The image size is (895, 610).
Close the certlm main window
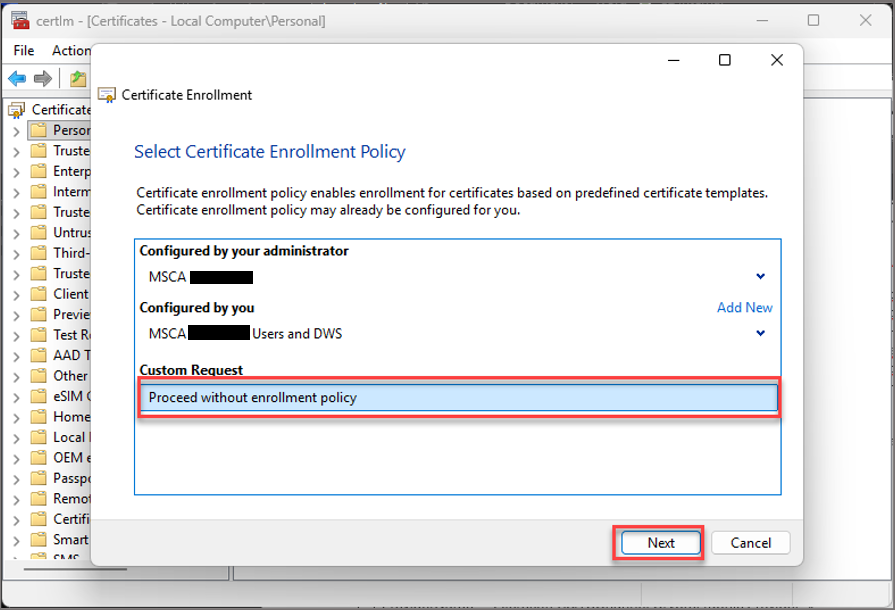865,21
